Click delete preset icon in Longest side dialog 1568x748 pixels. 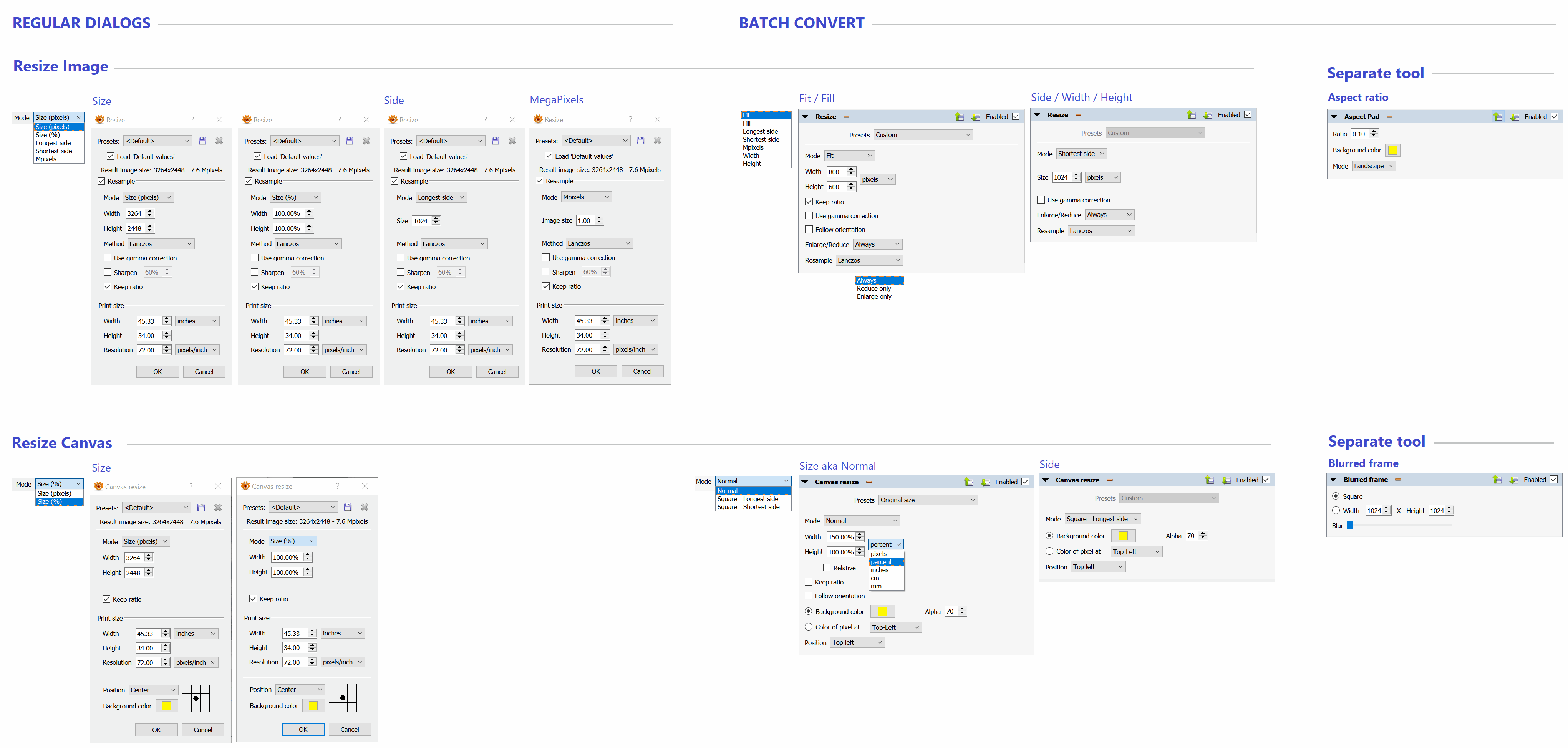coord(512,141)
